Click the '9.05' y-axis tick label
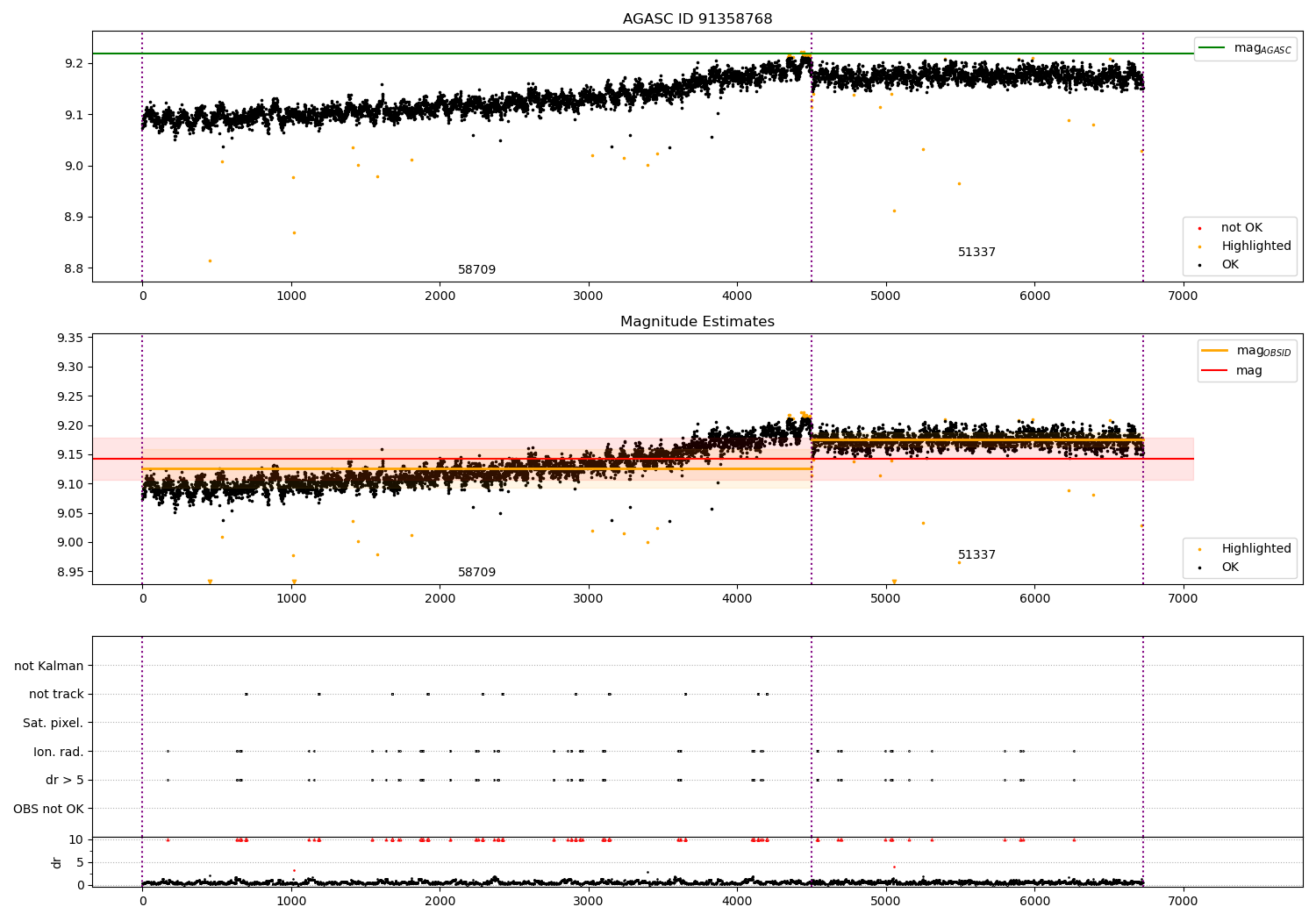1316x921 pixels. (70, 514)
